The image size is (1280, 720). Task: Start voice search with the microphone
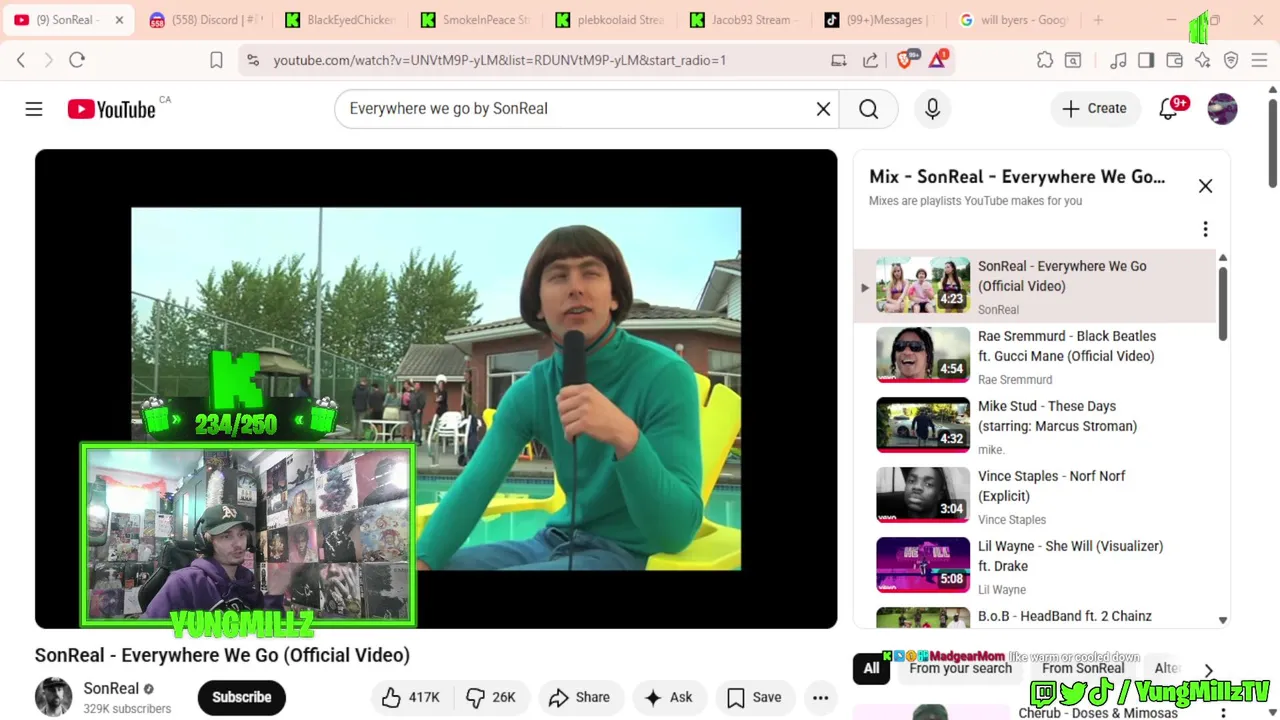(x=932, y=109)
